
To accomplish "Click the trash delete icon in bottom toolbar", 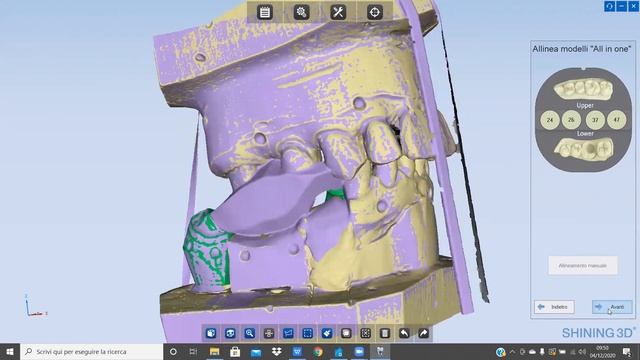I will click(385, 333).
